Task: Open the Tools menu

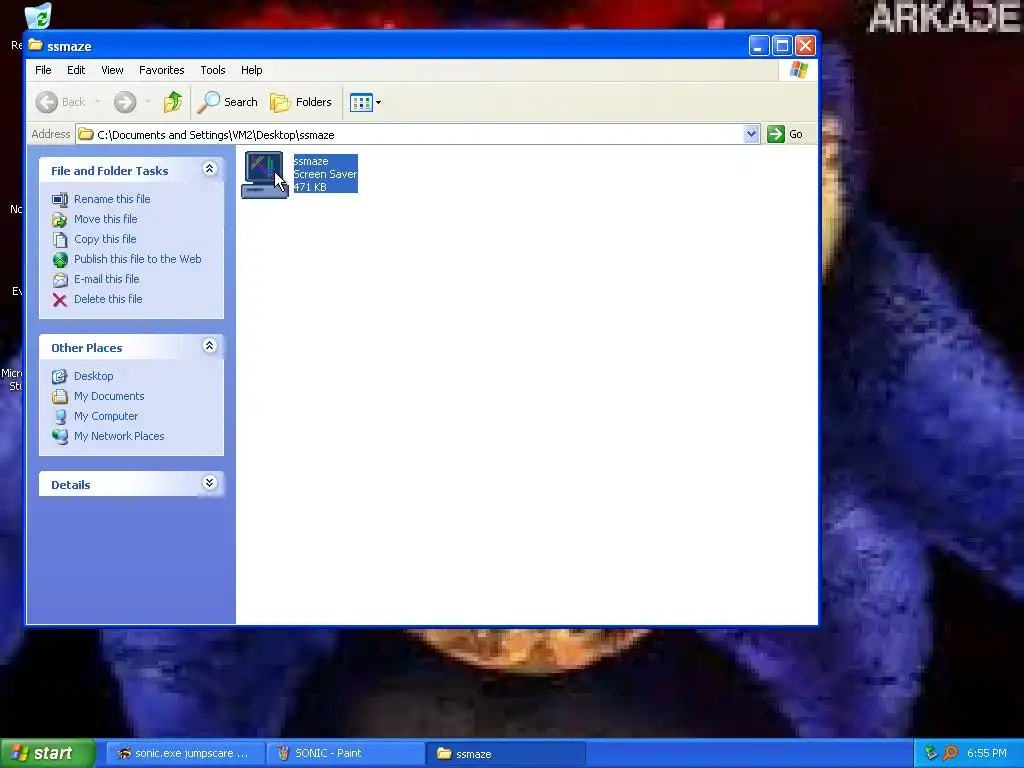Action: point(213,70)
